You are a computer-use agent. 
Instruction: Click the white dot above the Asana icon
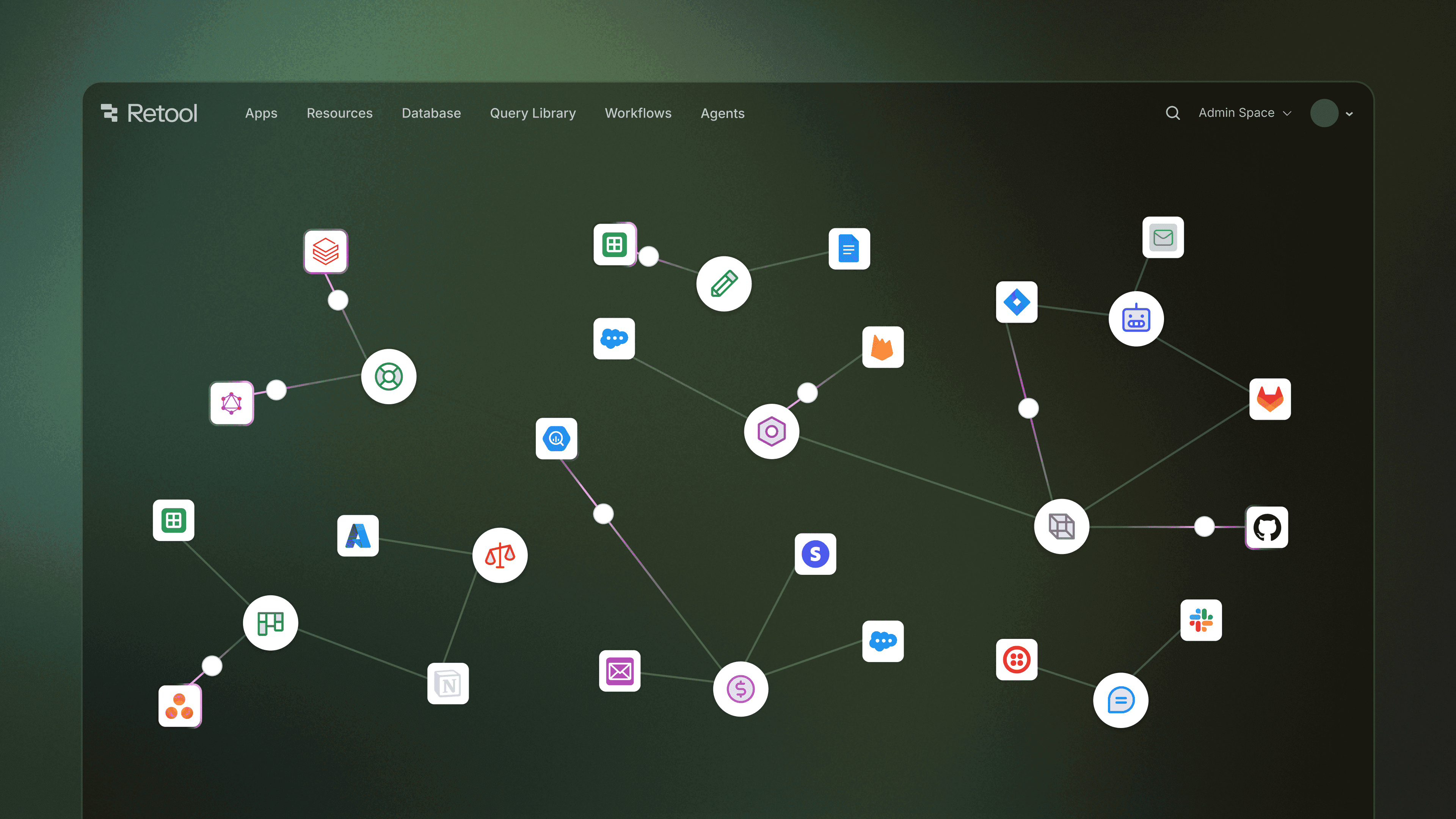tap(212, 666)
